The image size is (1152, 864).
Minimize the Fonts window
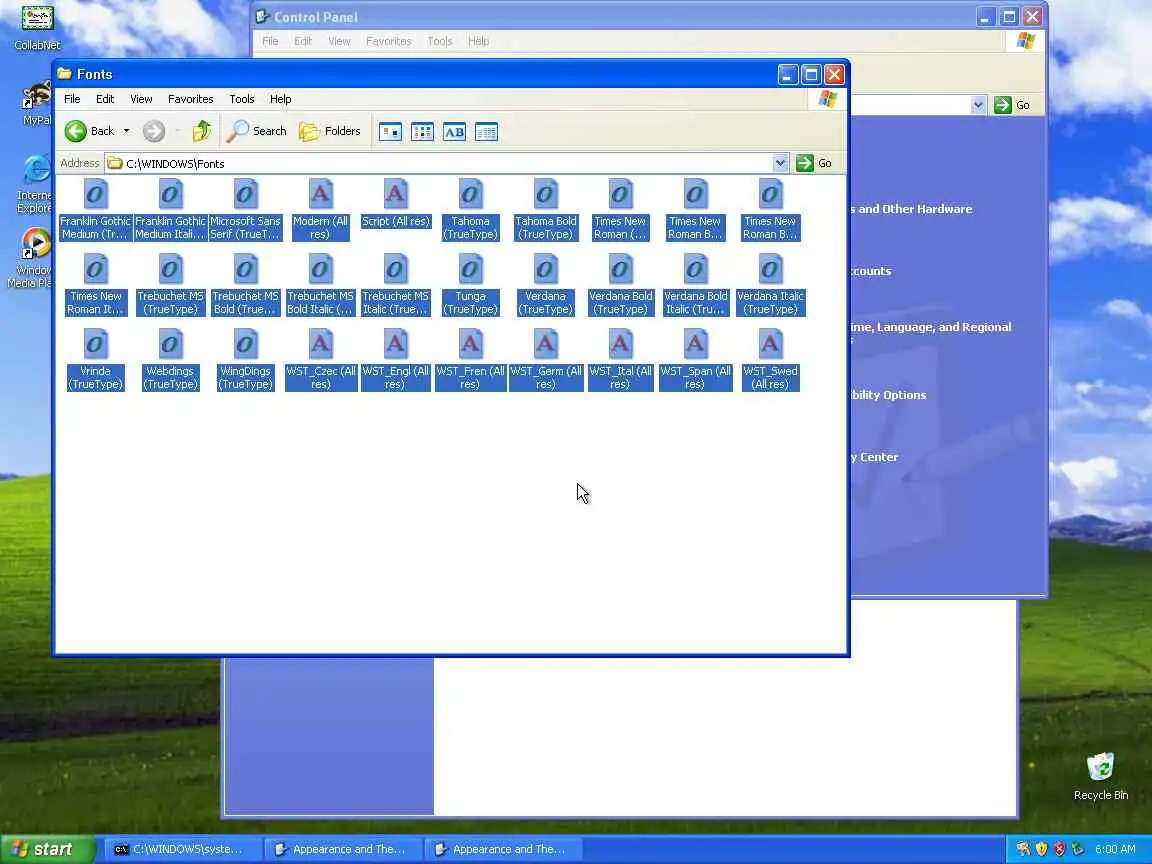(788, 74)
